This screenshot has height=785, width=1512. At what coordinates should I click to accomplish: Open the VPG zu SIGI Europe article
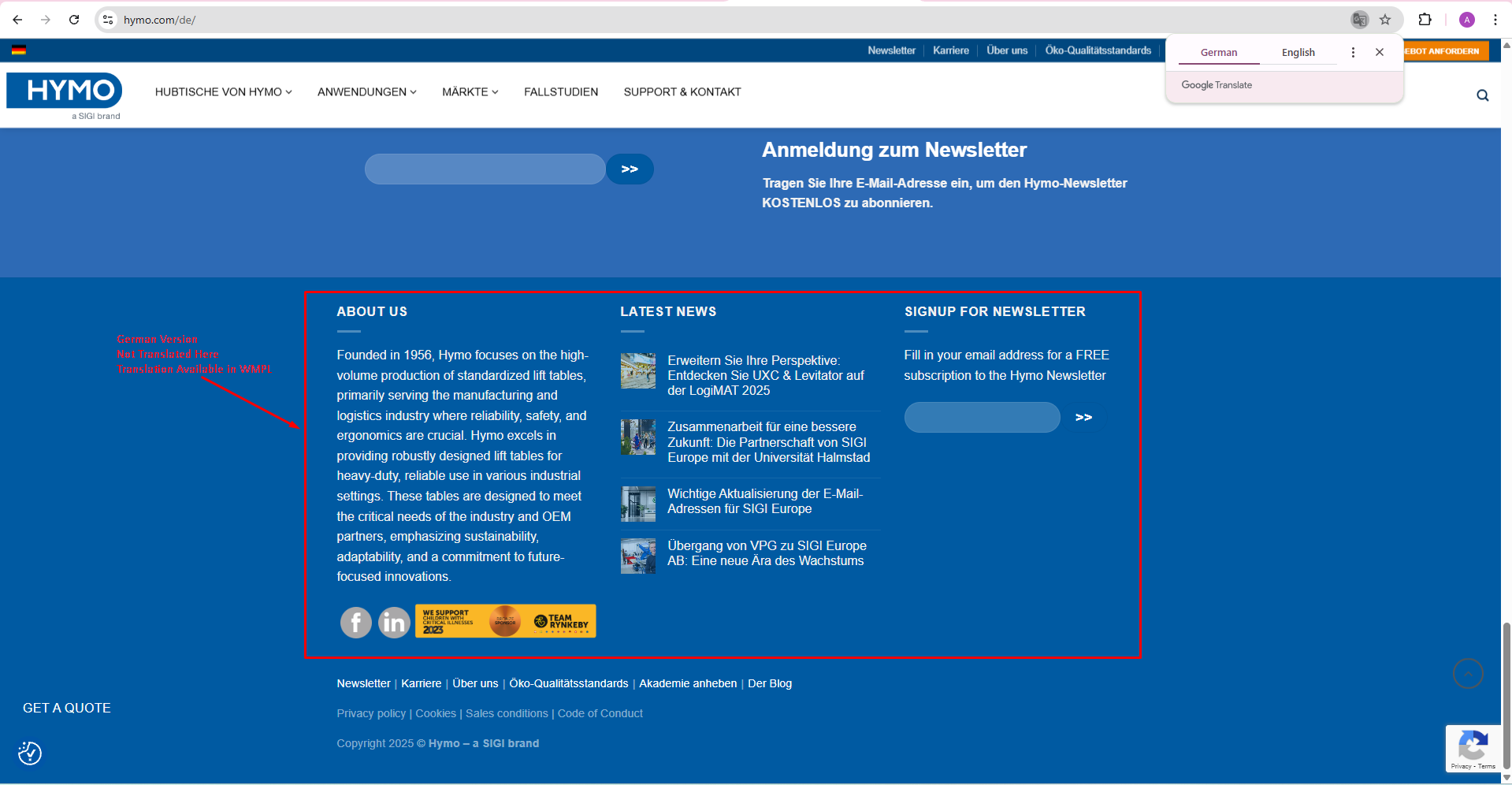click(x=767, y=553)
